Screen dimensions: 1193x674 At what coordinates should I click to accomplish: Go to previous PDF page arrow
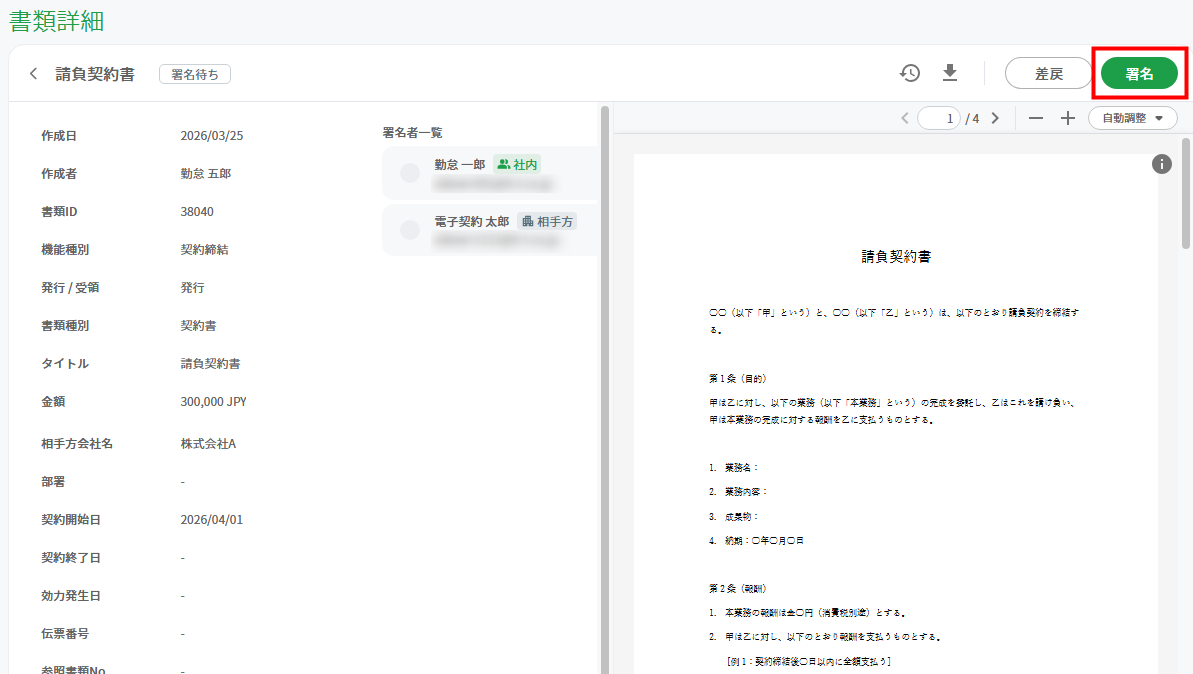(x=905, y=118)
